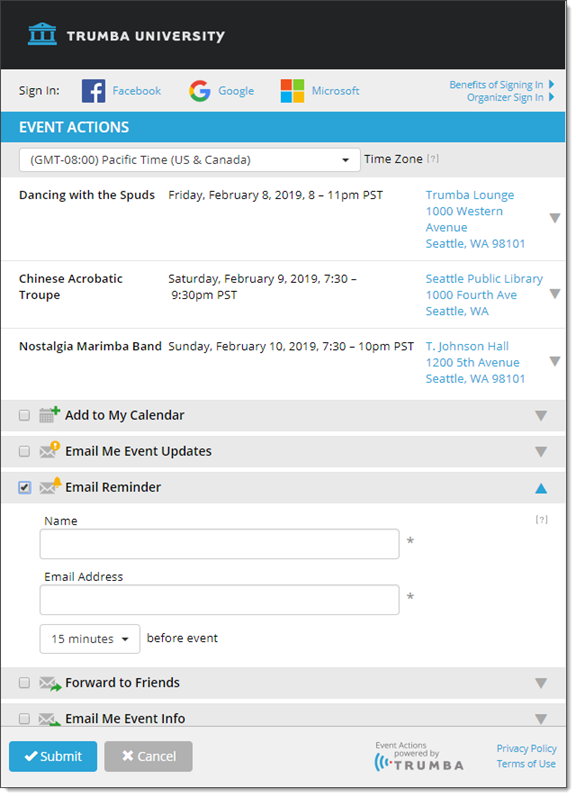Viewport: 576px width, 797px height.
Task: Click the Add to My Calendar icon
Action: click(x=49, y=415)
